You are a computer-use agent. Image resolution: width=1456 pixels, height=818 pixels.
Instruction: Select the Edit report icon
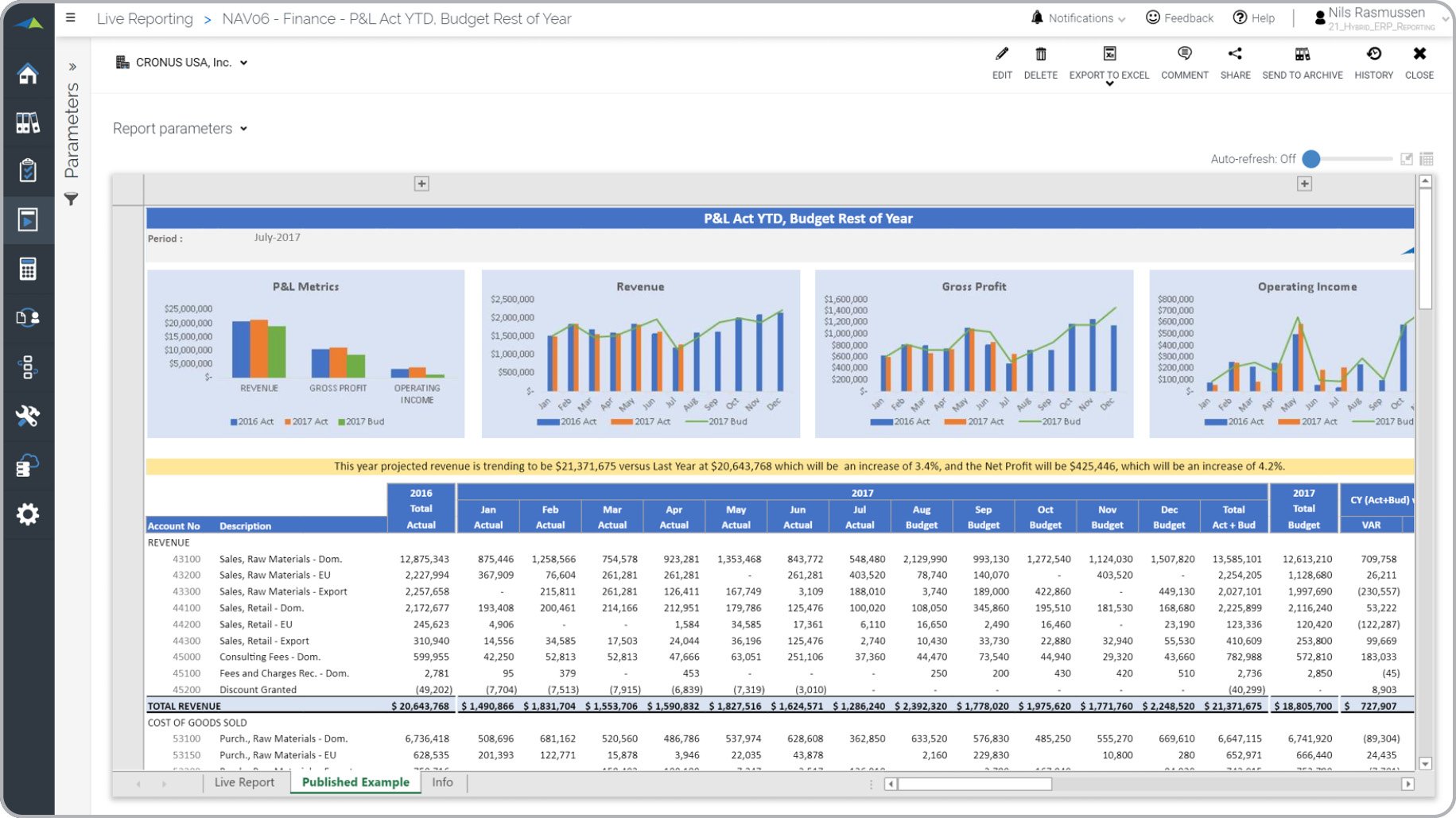click(x=1001, y=62)
